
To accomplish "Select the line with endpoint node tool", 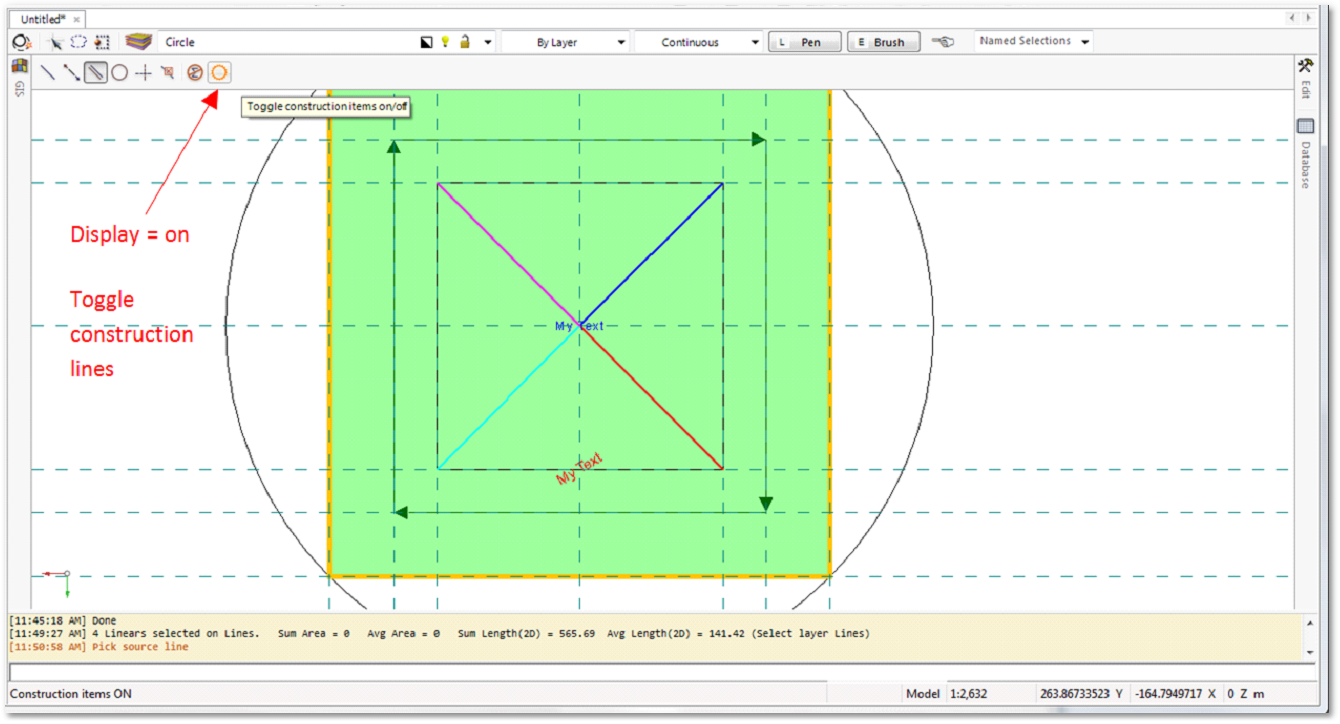I will click(71, 72).
